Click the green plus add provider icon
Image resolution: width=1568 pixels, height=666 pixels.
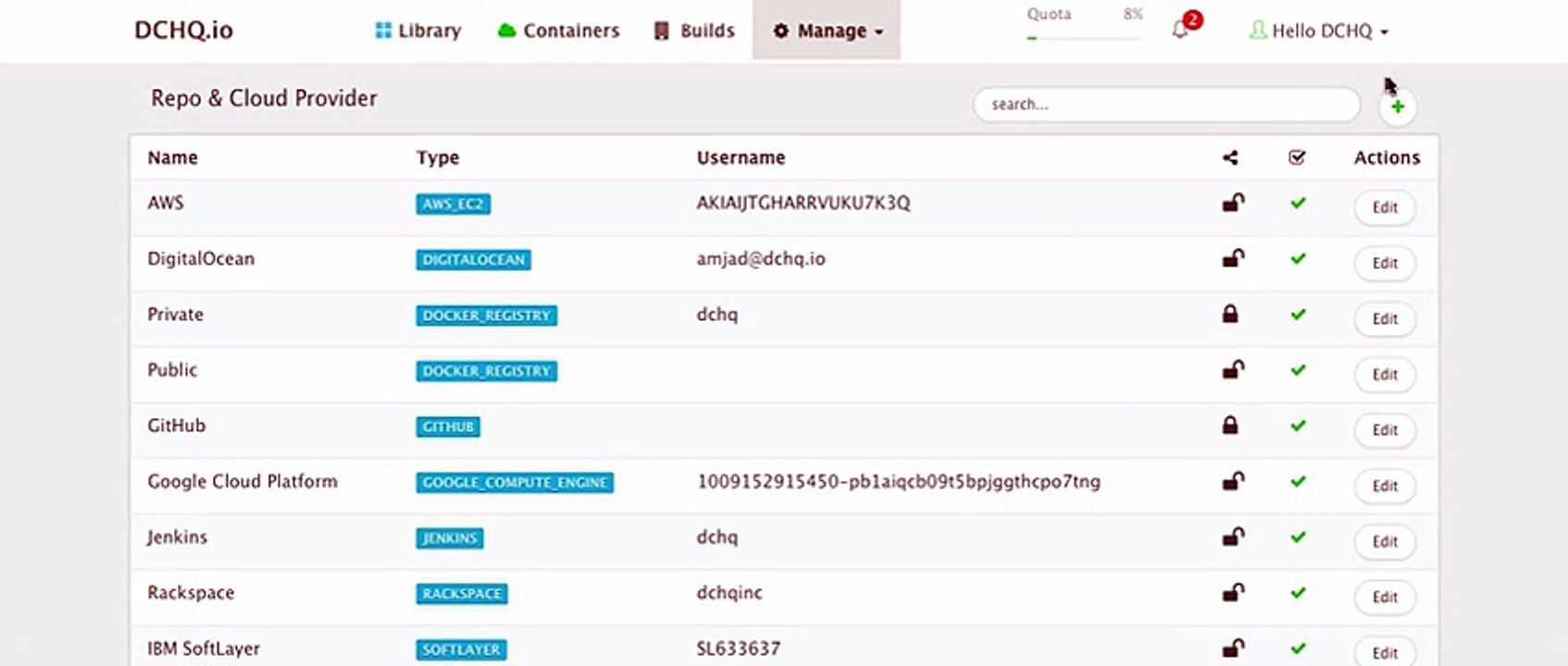[x=1398, y=106]
